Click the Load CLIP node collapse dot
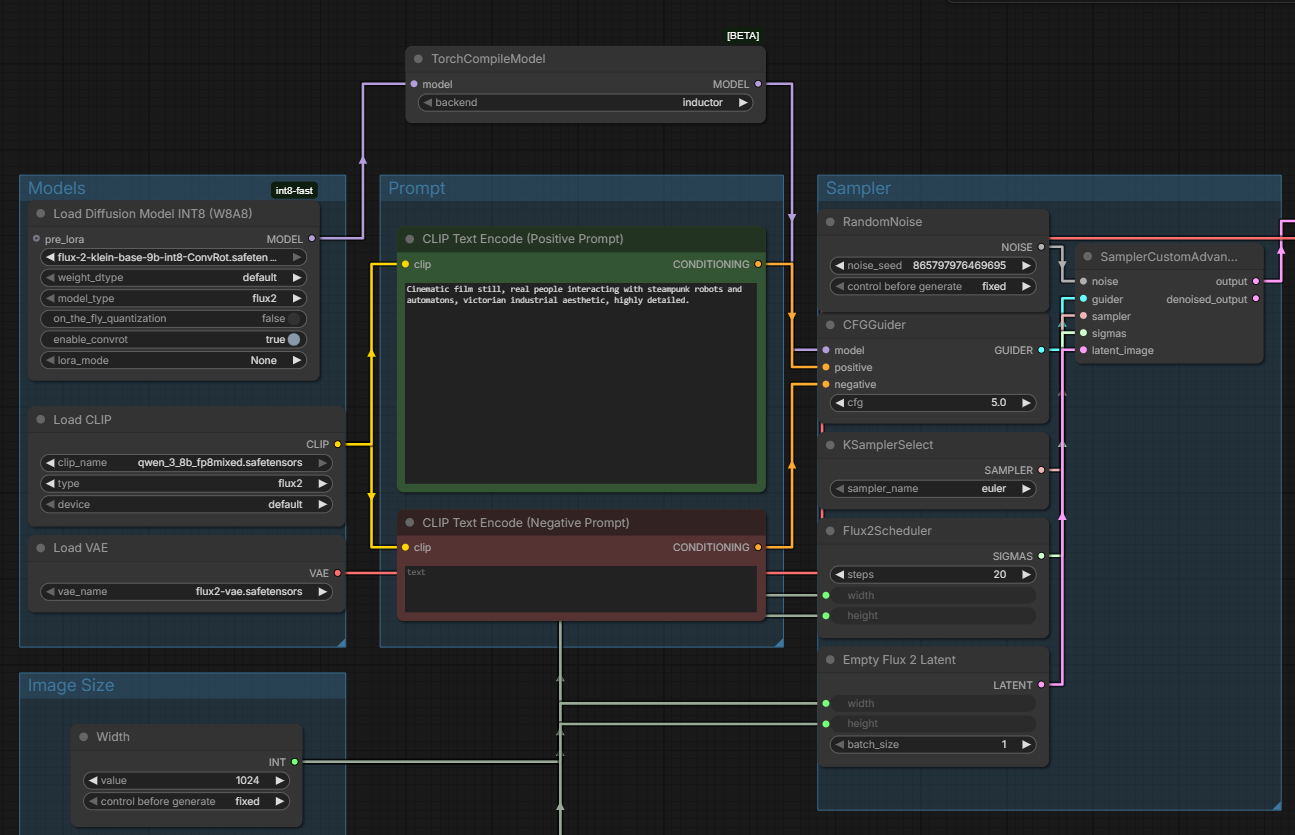1295x835 pixels. 41,420
